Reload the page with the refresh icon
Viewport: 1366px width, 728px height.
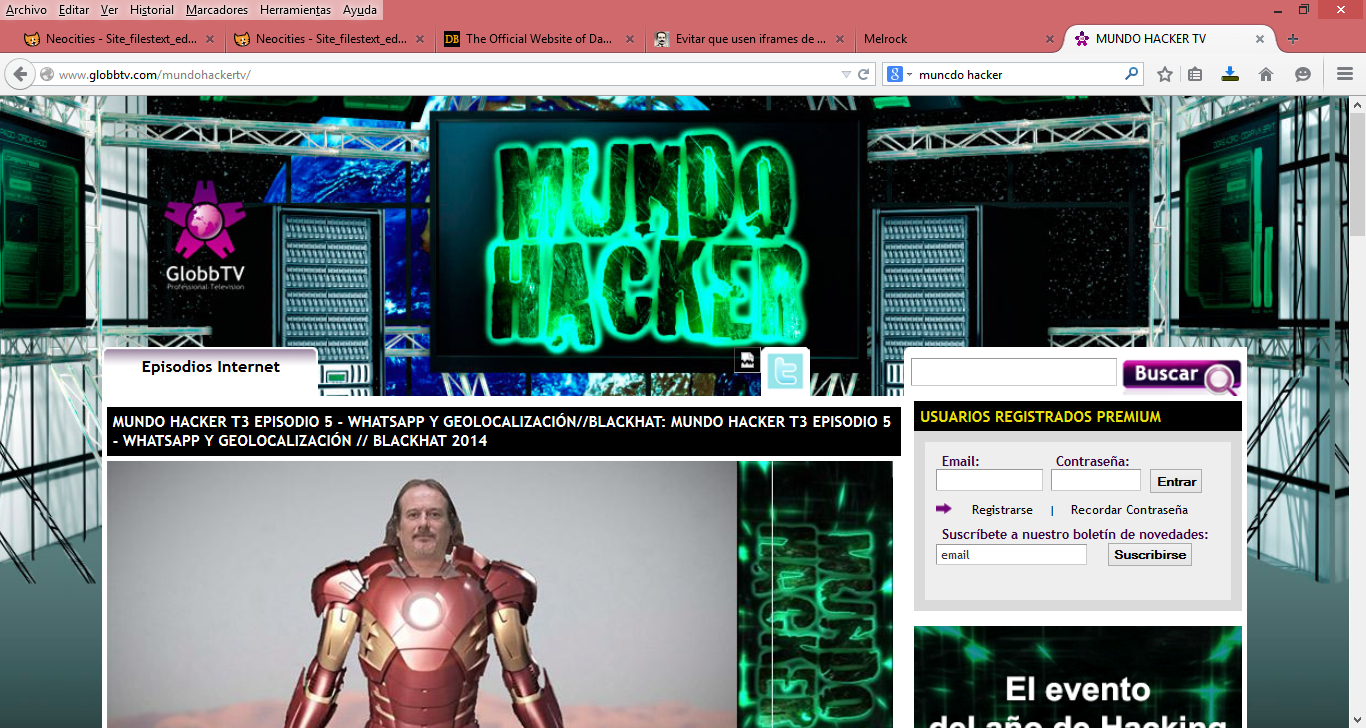coord(864,74)
